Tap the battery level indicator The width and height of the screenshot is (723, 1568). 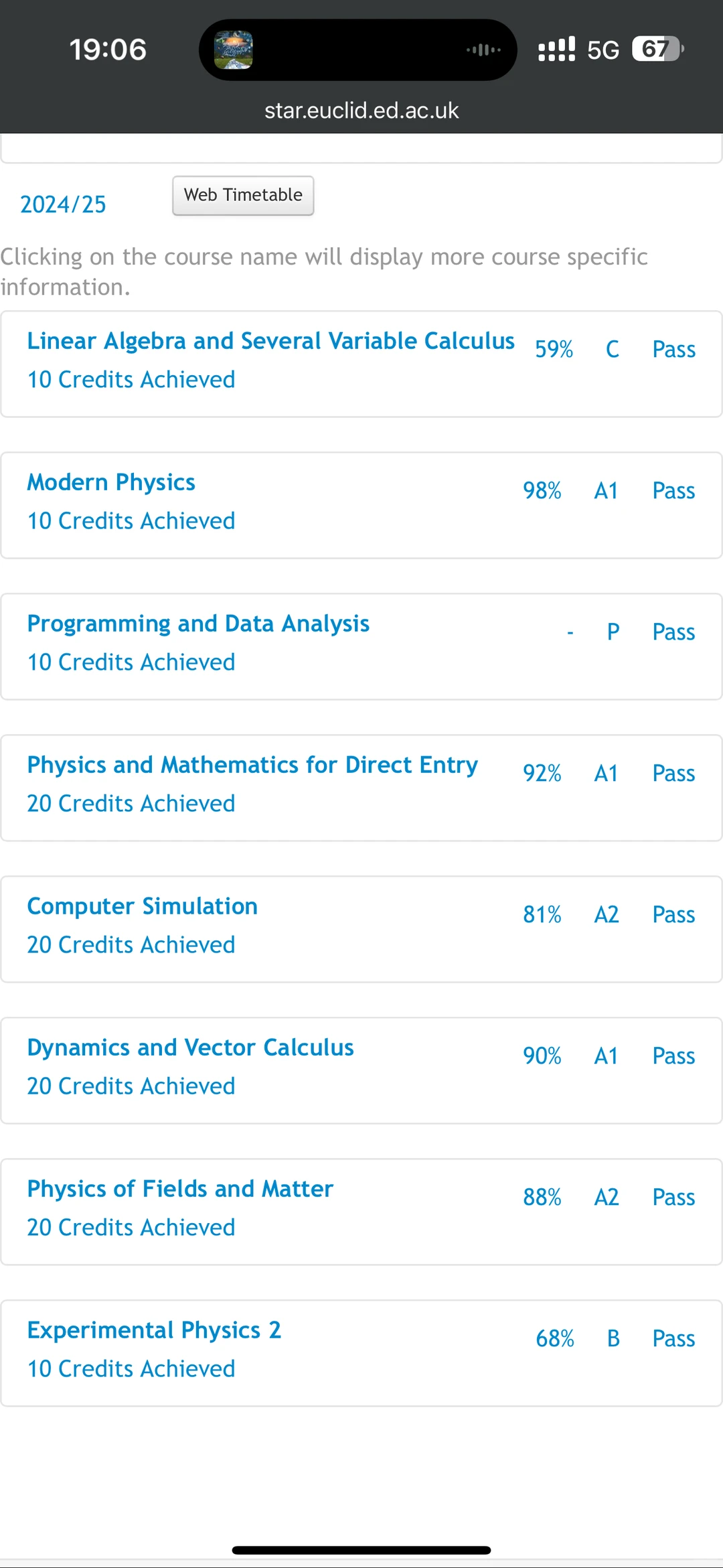[657, 49]
